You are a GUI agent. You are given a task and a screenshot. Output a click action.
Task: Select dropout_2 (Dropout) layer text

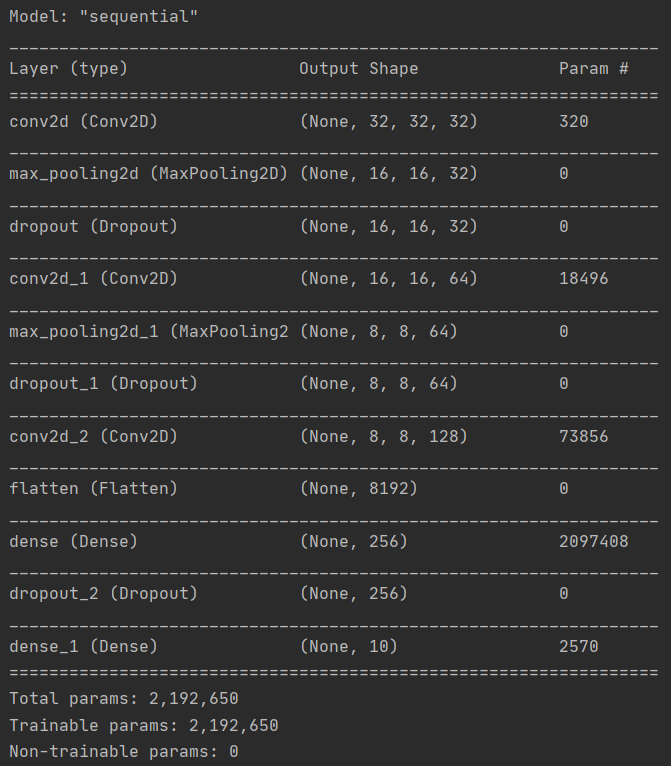[103, 594]
